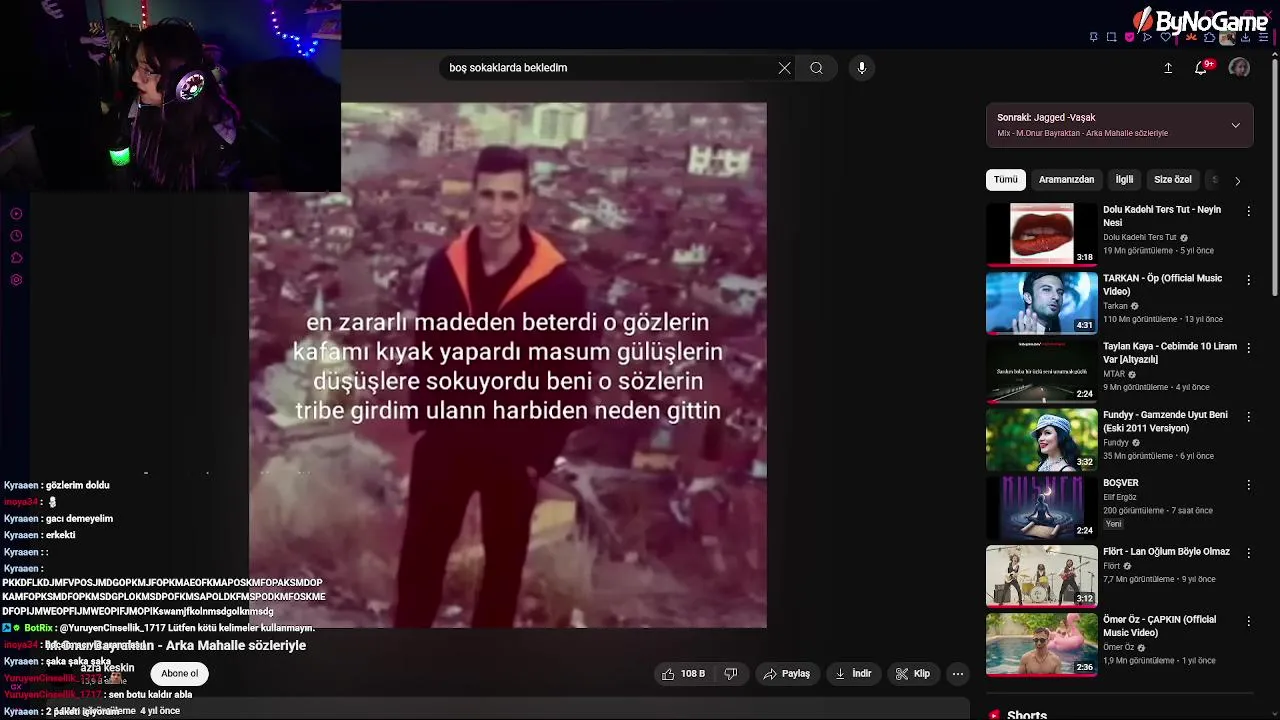Image resolution: width=1280 pixels, height=720 pixels.
Task: Open Flört Lan Oğlum Böyle Olmaz thumbnail
Action: tap(1041, 576)
